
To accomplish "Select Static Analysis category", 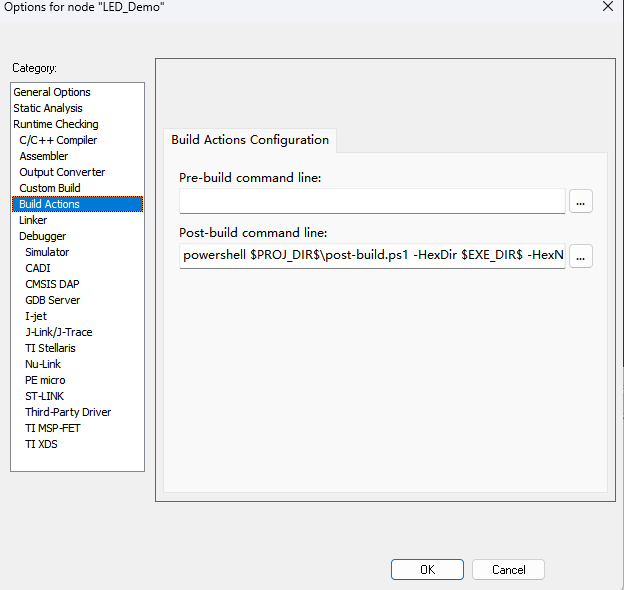I will click(x=48, y=108).
